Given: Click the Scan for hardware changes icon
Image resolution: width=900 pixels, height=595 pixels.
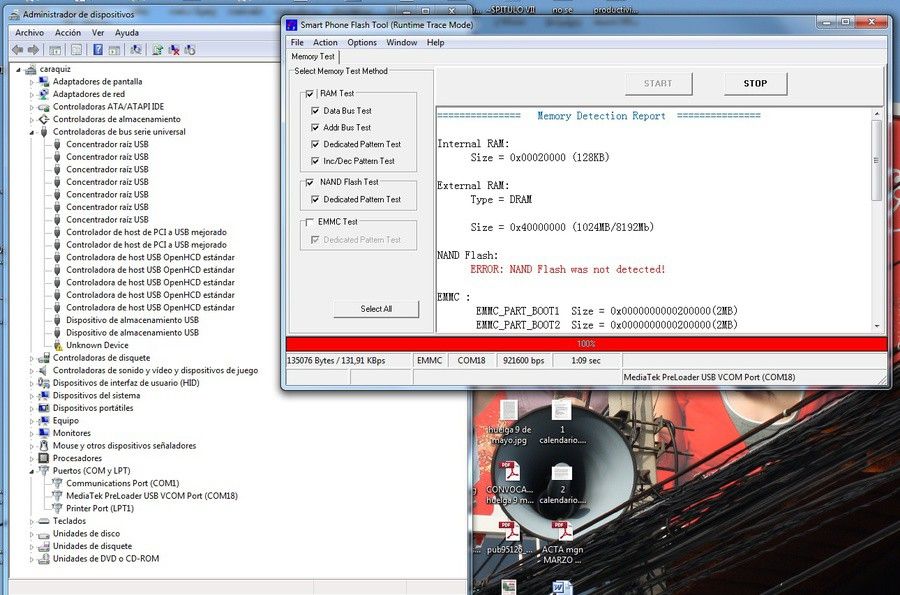Looking at the screenshot, I should (x=136, y=50).
